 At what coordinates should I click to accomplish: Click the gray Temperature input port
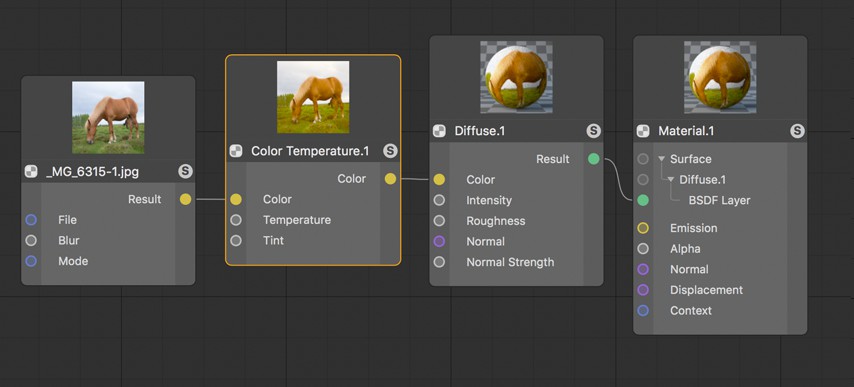coord(236,220)
